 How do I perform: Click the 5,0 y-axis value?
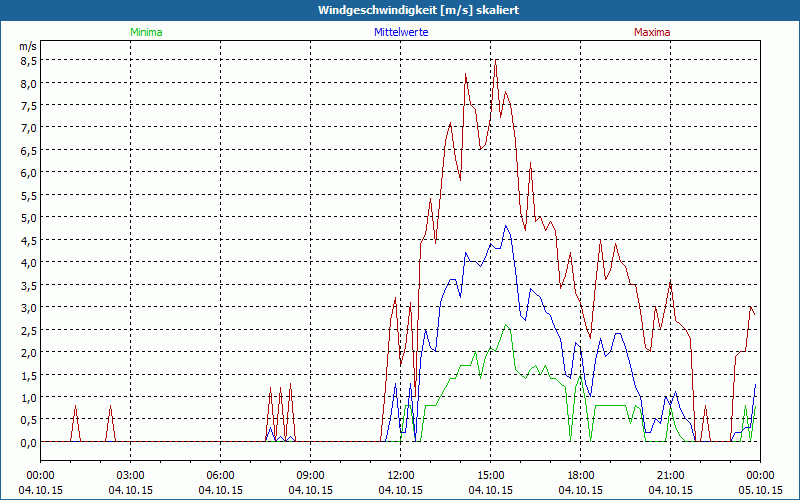pos(28,218)
